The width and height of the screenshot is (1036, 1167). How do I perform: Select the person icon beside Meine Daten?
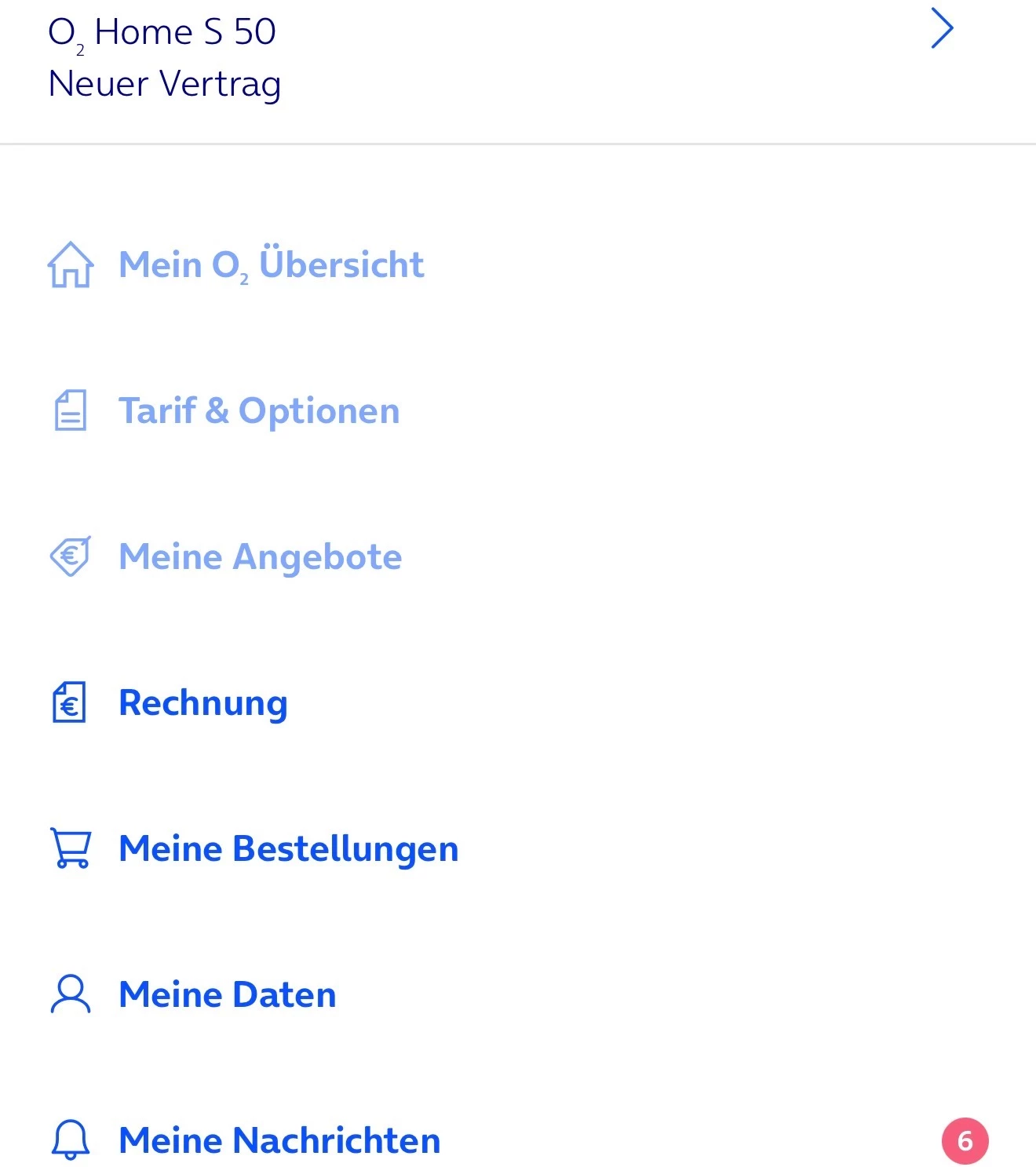(x=71, y=994)
